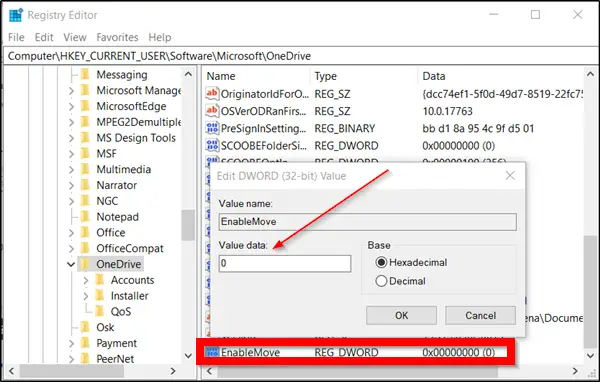Viewport: 600px width, 382px height.
Task: Click the tree pane horizontal scrollbar thumb
Action: (72, 371)
